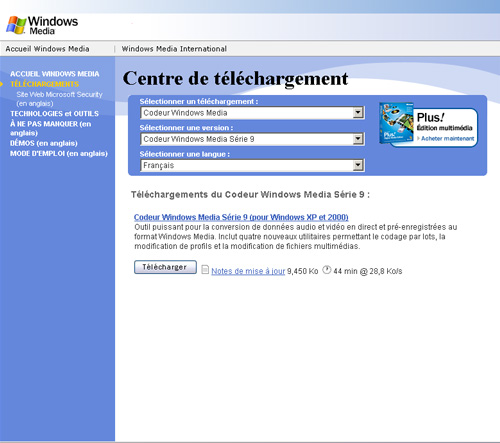
Task: Open À NE PAS MANQUER section
Action: tap(50, 128)
